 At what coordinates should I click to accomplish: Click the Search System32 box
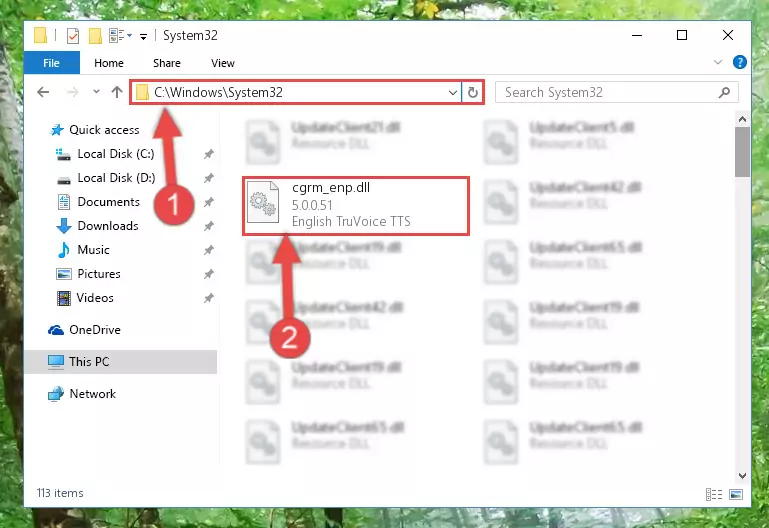(617, 92)
